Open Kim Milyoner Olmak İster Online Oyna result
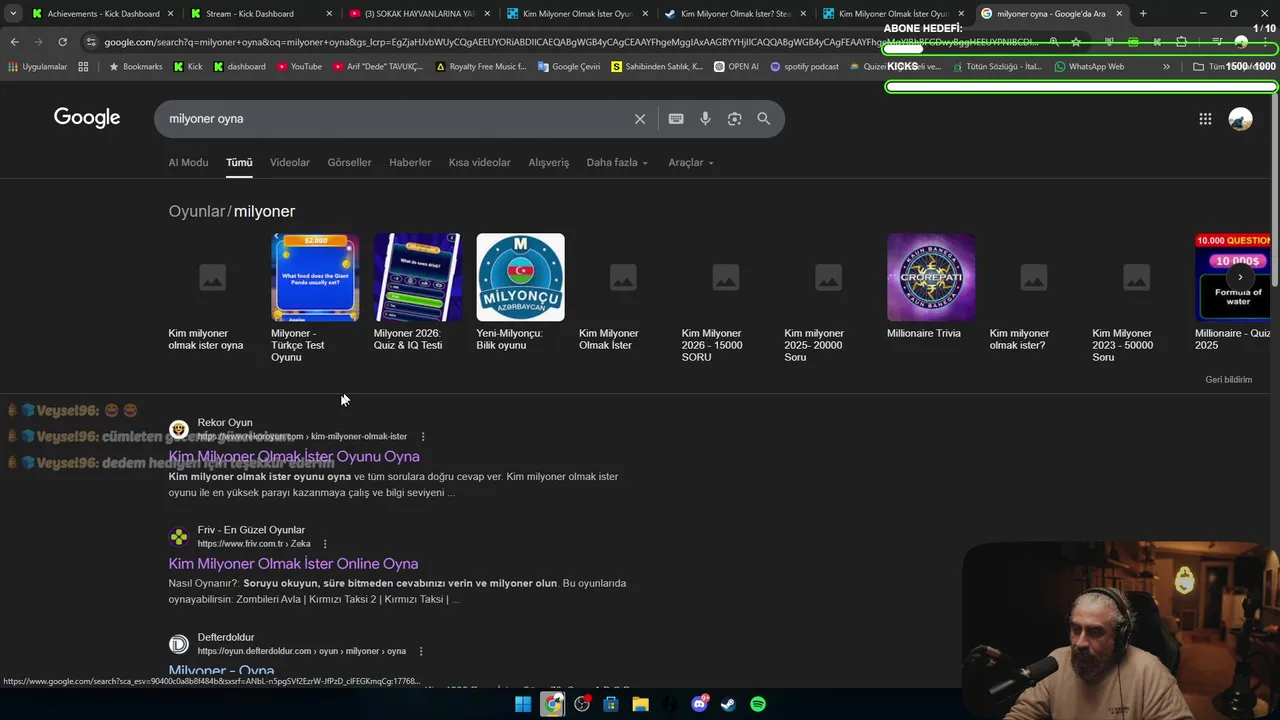Image resolution: width=1280 pixels, height=720 pixels. (x=293, y=564)
